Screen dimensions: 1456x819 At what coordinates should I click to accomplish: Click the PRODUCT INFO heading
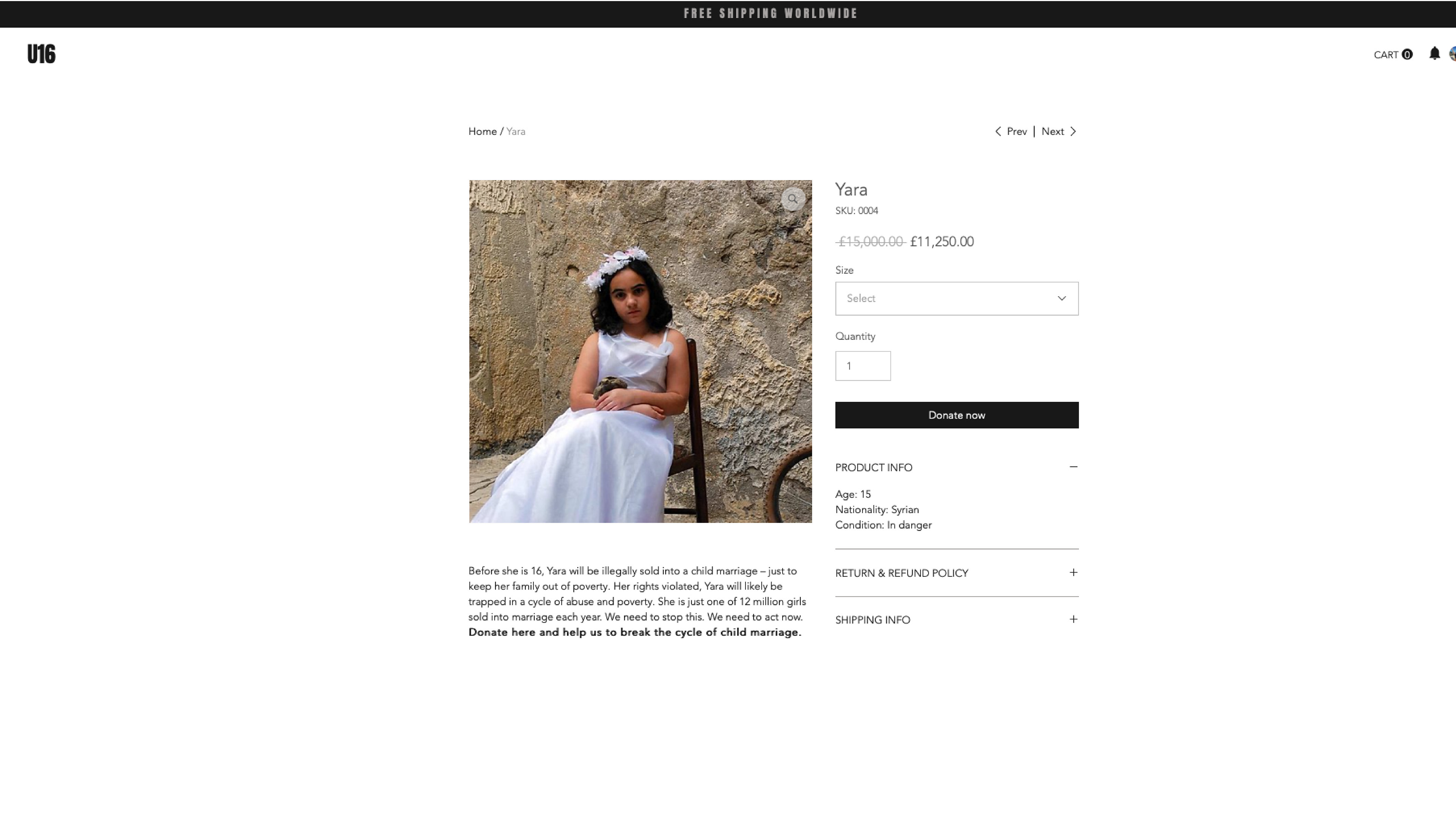(873, 468)
